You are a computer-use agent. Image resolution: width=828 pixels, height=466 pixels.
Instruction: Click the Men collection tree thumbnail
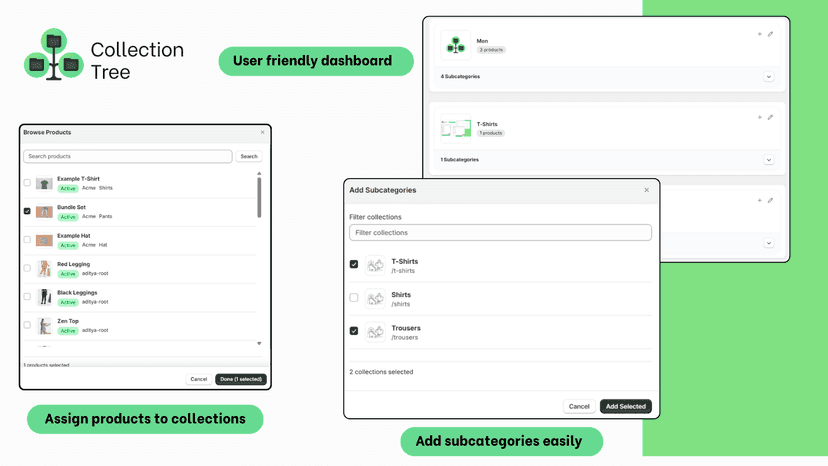455,45
